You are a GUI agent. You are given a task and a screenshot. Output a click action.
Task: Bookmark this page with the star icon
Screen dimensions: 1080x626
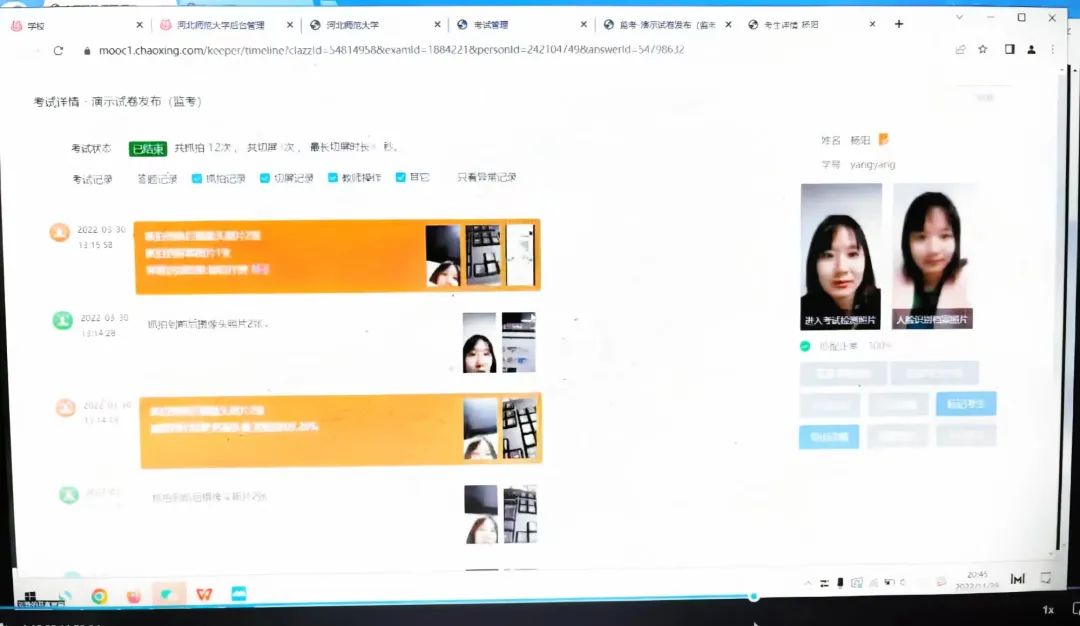coord(983,49)
